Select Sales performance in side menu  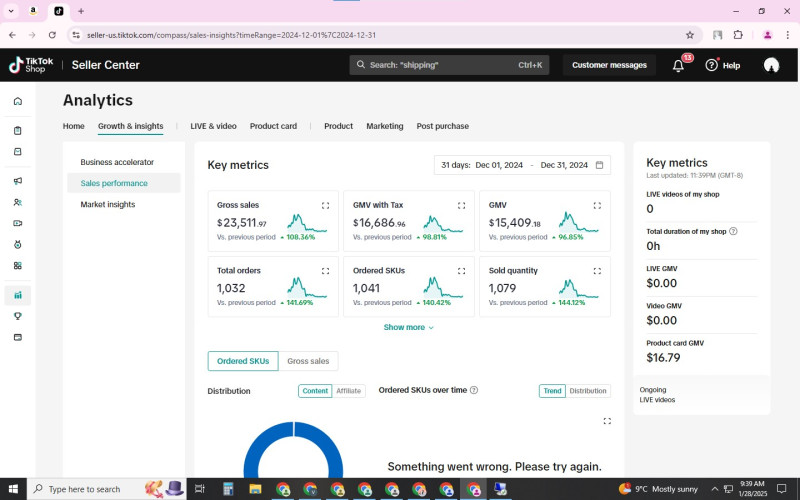[x=124, y=183]
